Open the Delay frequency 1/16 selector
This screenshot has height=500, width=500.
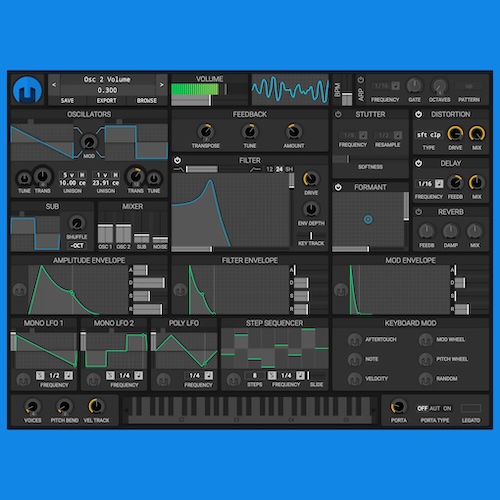pos(425,184)
